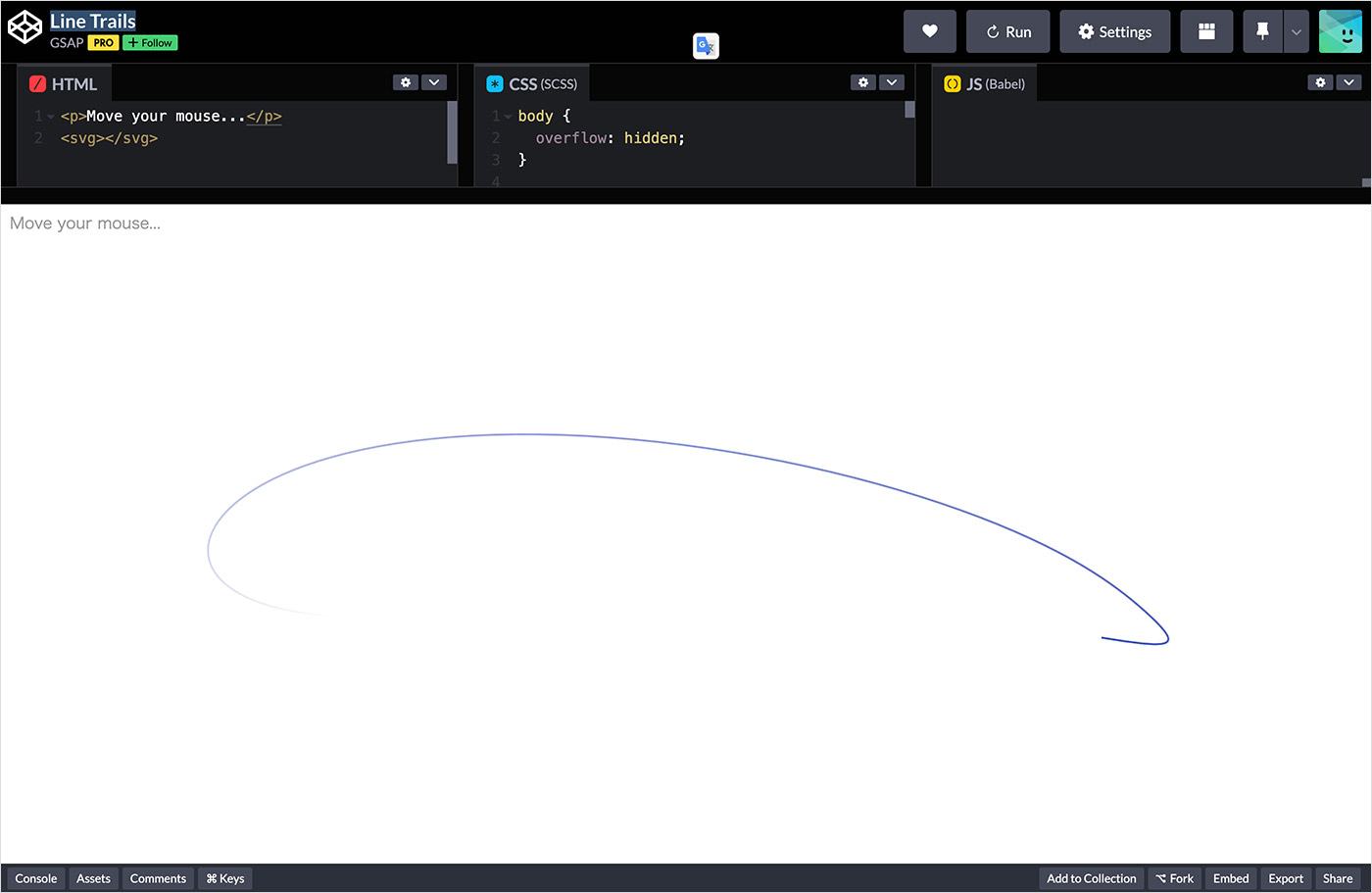Select the CSS (SCSS) editor tab
The image size is (1372, 893).
[532, 83]
